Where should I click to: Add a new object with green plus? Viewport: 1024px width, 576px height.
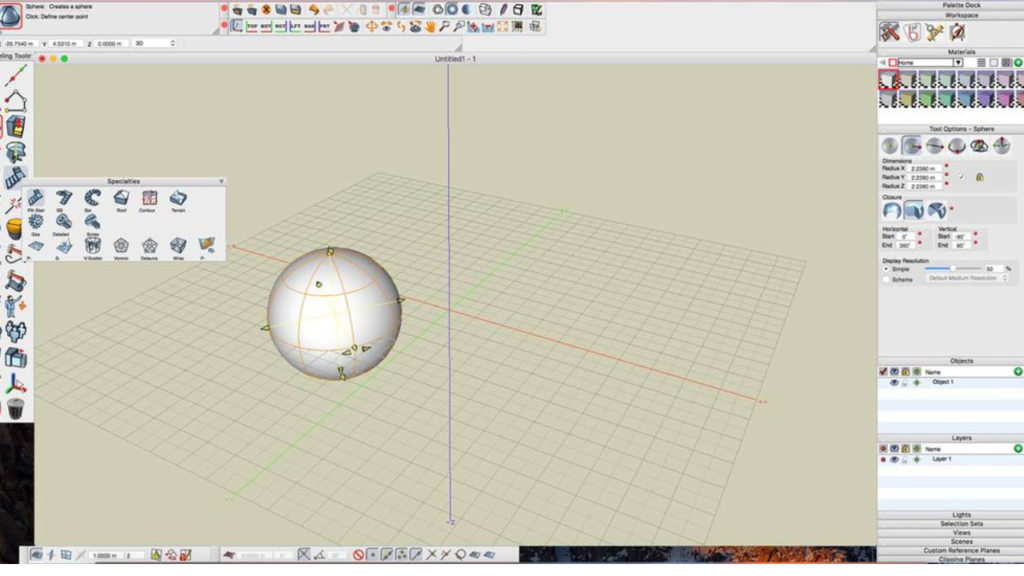(1017, 371)
